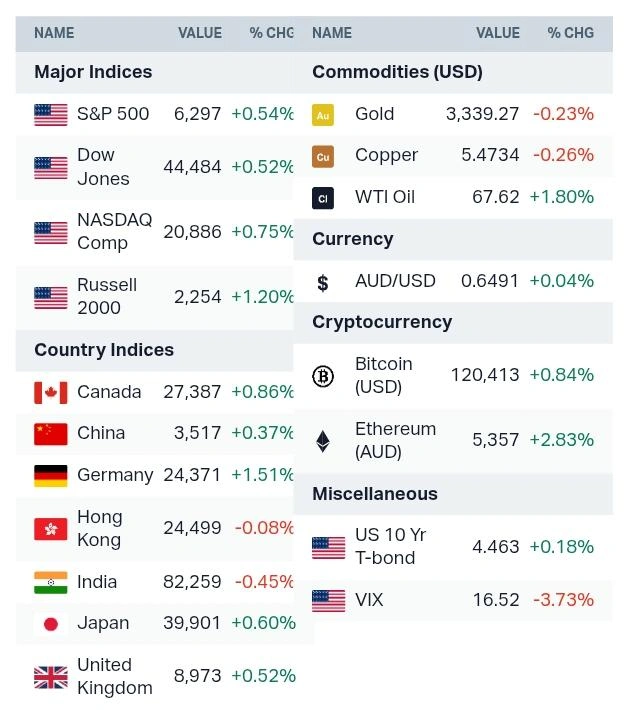Open the NASDAQ Comp index link
Image resolution: width=633 pixels, height=710 pixels.
(x=114, y=231)
